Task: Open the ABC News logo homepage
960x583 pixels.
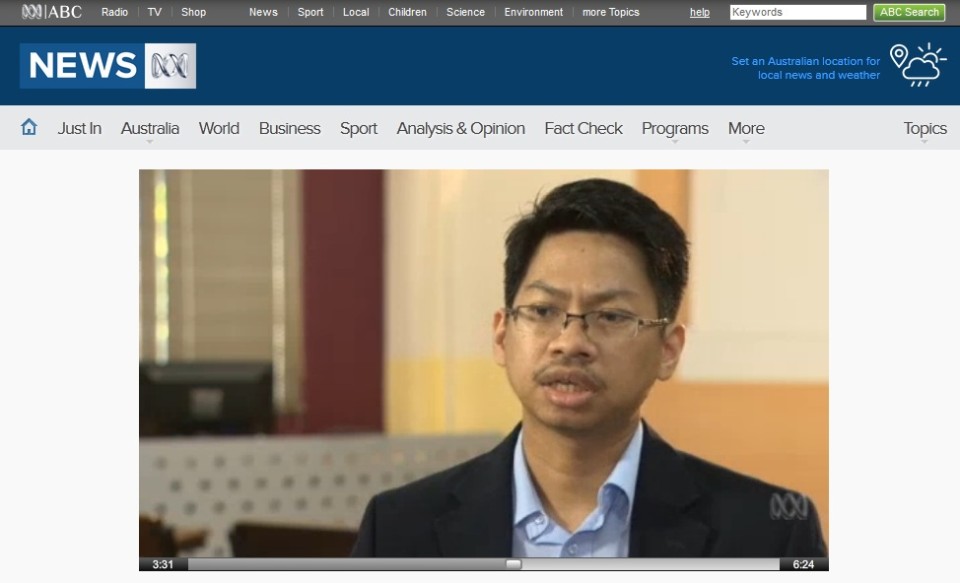Action: (x=108, y=66)
